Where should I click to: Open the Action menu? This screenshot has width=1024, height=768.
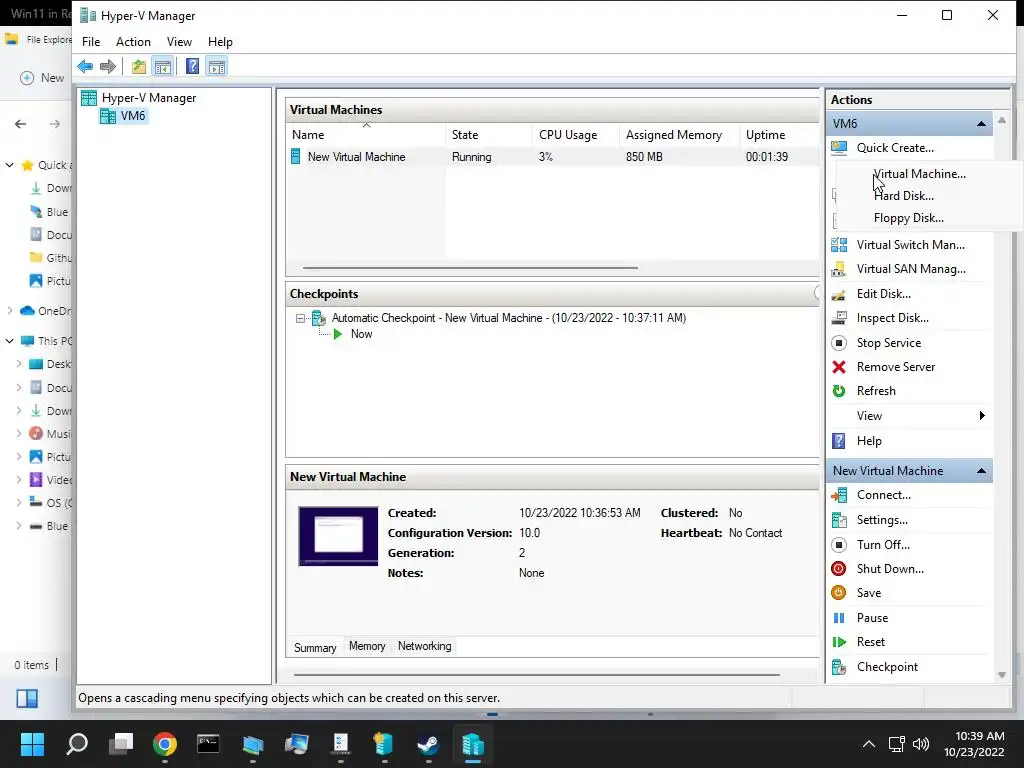tap(133, 42)
